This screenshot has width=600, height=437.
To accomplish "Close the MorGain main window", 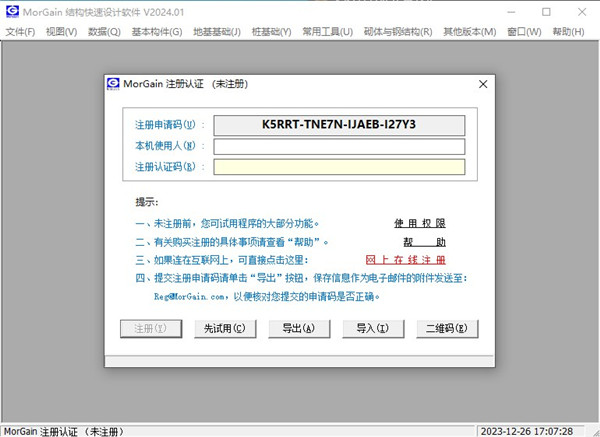I will click(x=582, y=12).
